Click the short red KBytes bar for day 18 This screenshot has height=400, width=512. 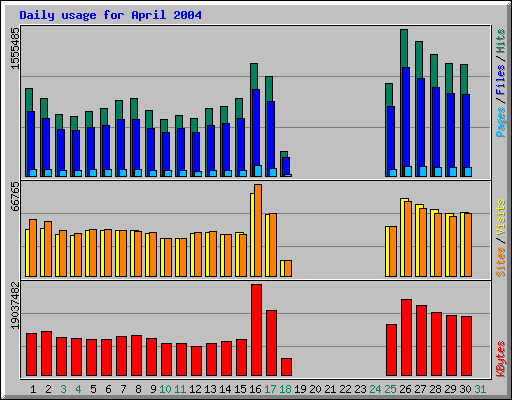[x=286, y=367]
